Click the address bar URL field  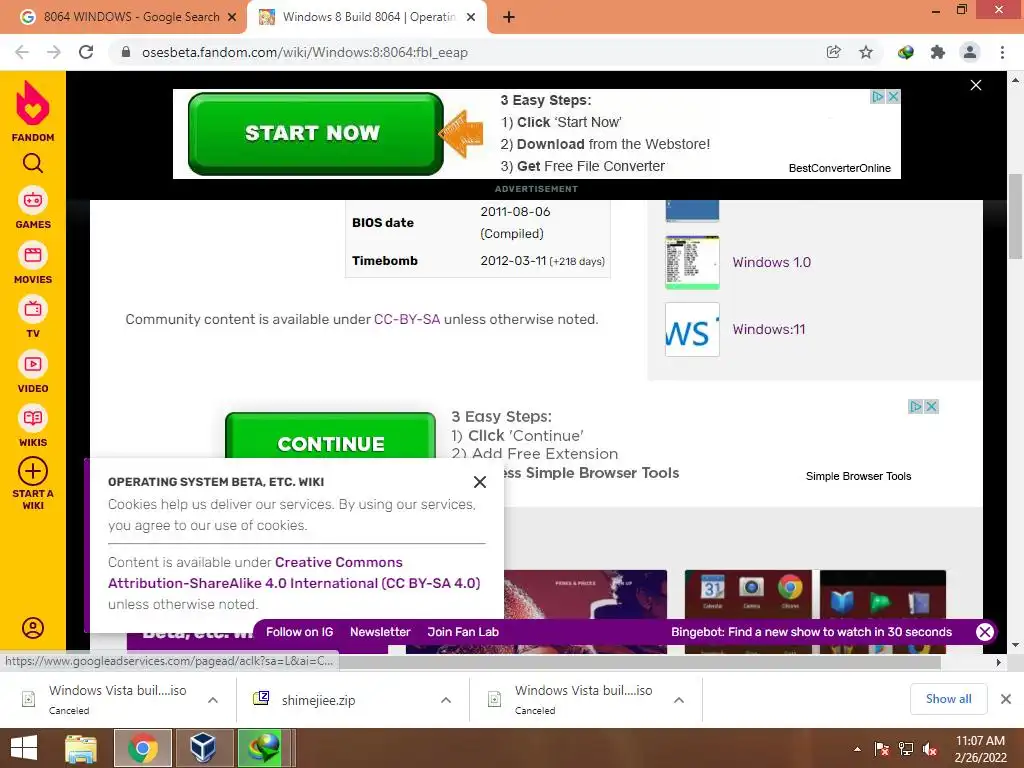[470, 52]
